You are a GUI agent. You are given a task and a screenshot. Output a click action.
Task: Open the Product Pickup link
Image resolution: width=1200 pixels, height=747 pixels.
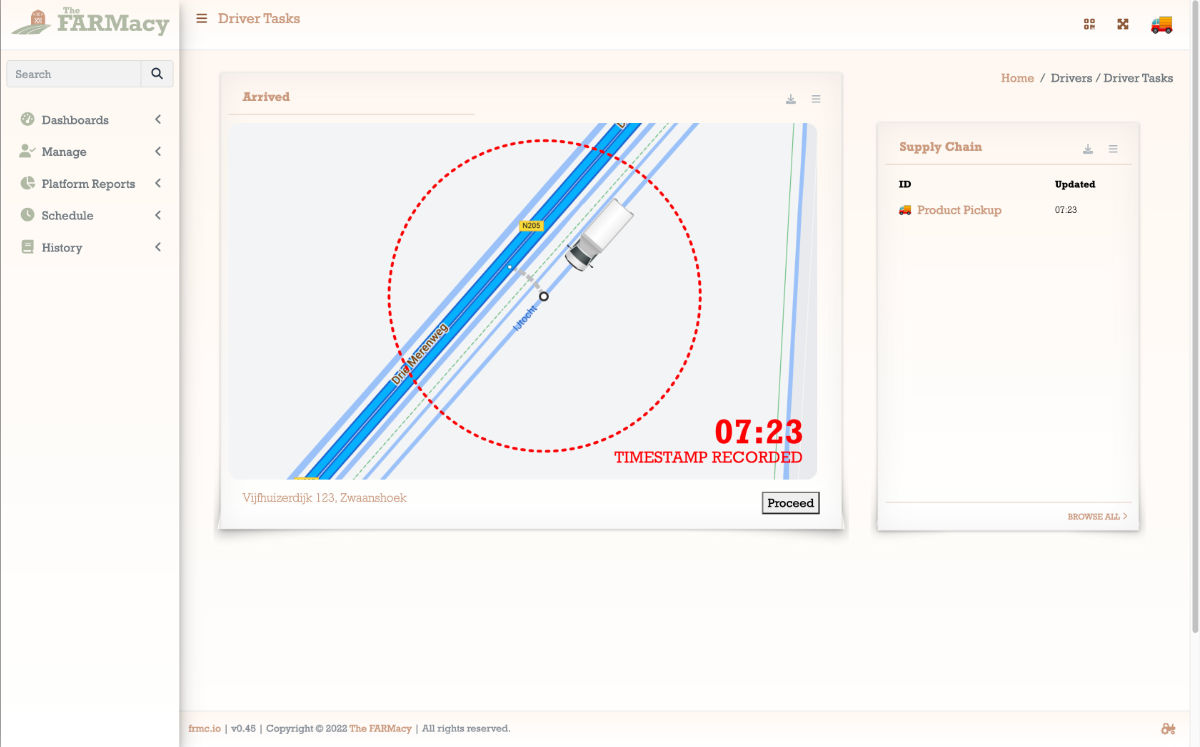[x=959, y=210]
